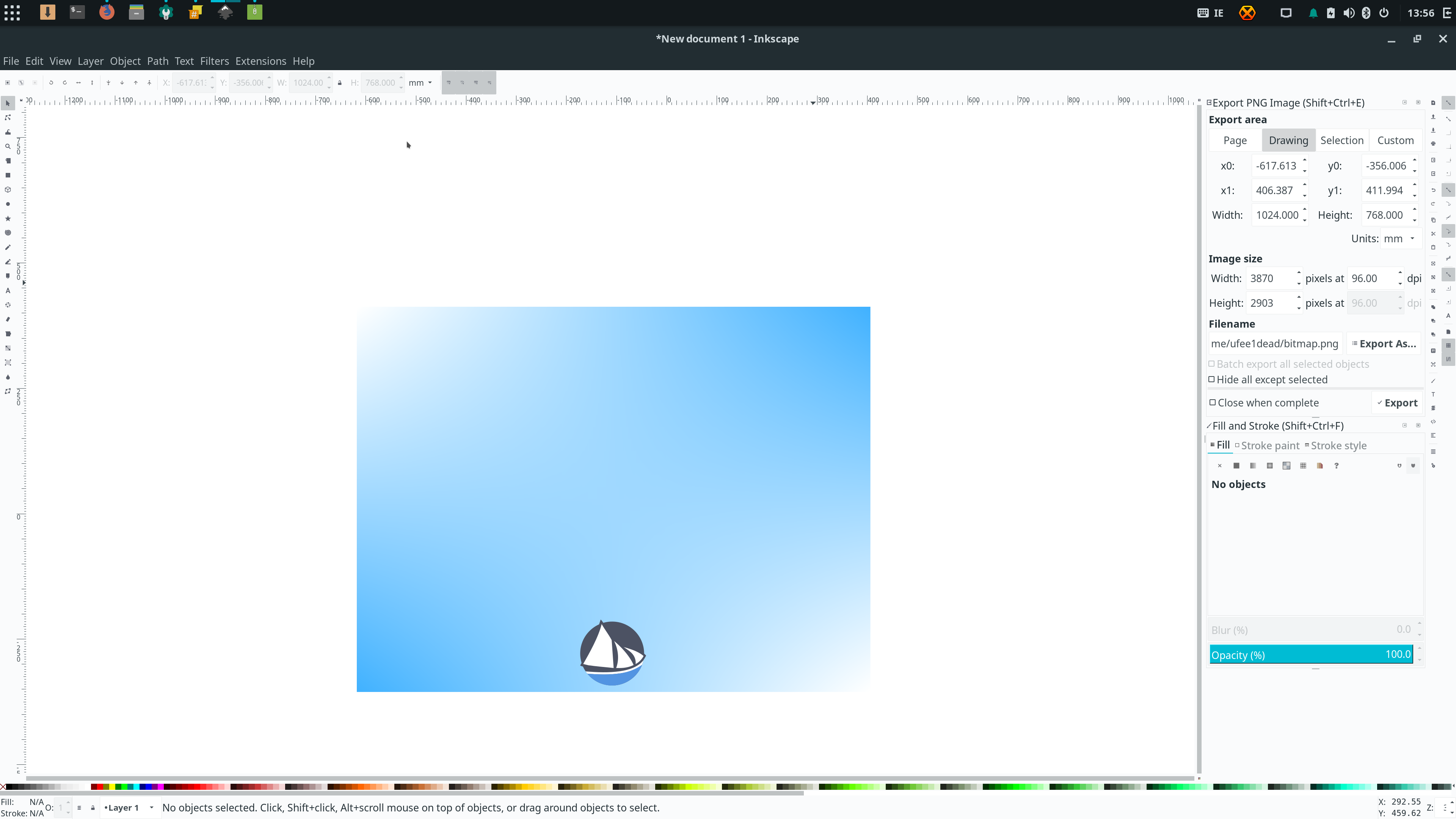The width and height of the screenshot is (1456, 819).
Task: Open the Path menu
Action: pos(158,61)
